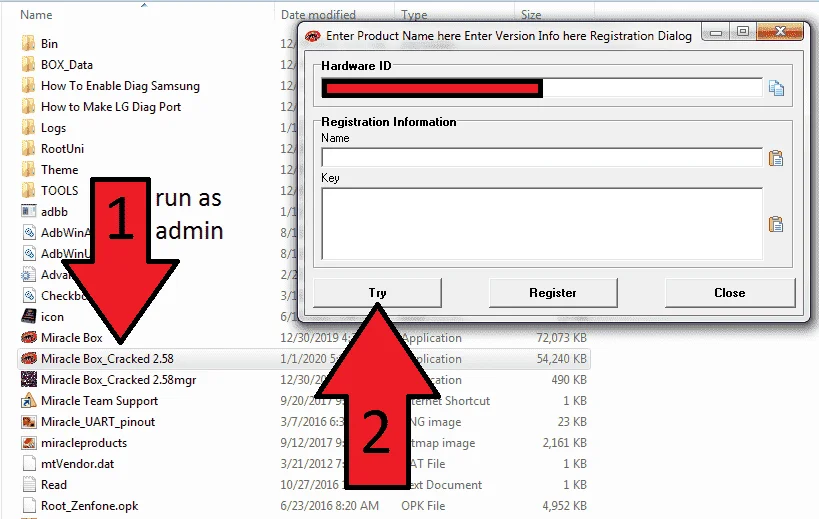The height and width of the screenshot is (519, 819).
Task: Click the BOX_Data folder name
Action: pos(67,65)
